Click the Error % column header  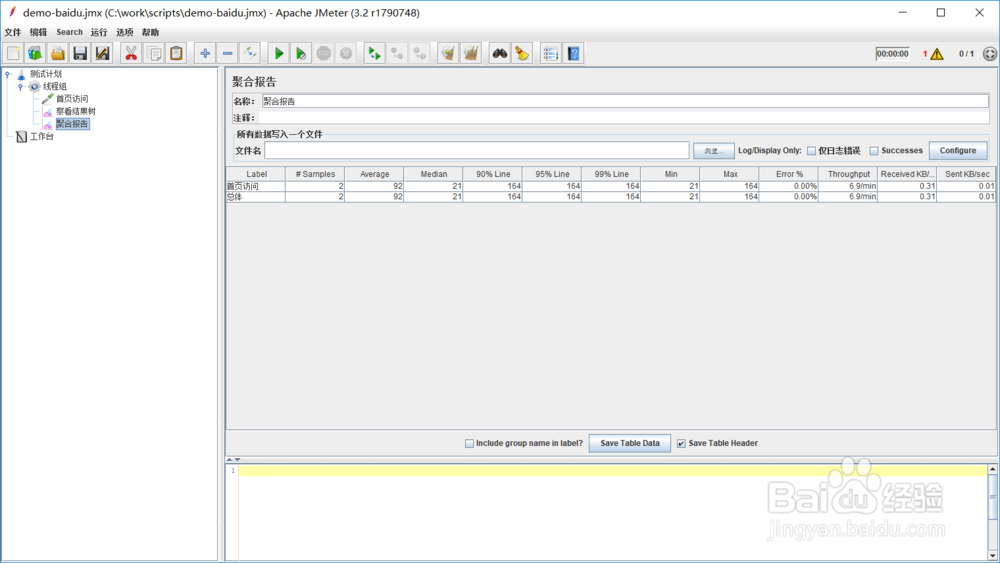tap(789, 174)
